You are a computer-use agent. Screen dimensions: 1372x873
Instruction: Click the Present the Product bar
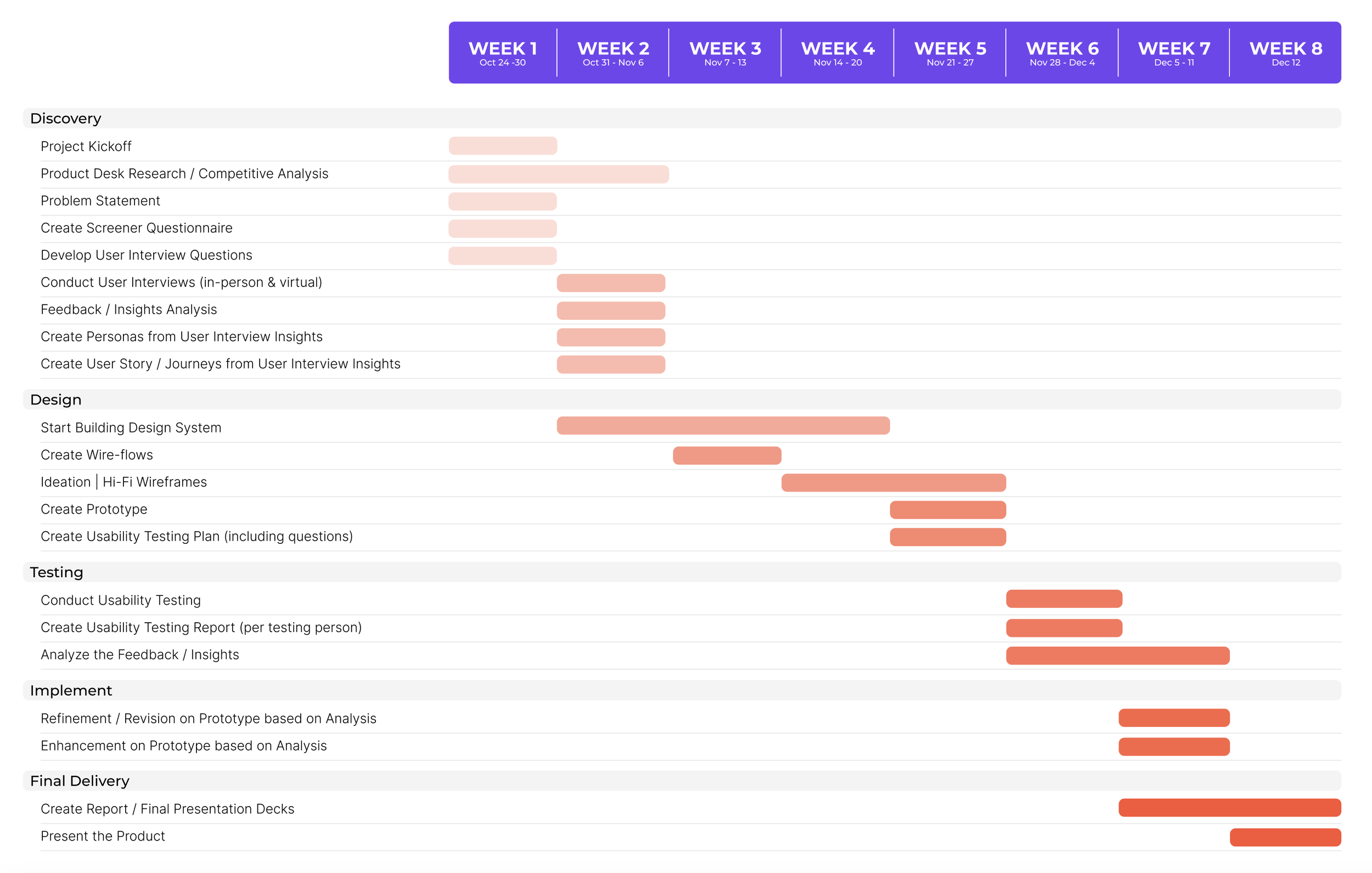1285,838
